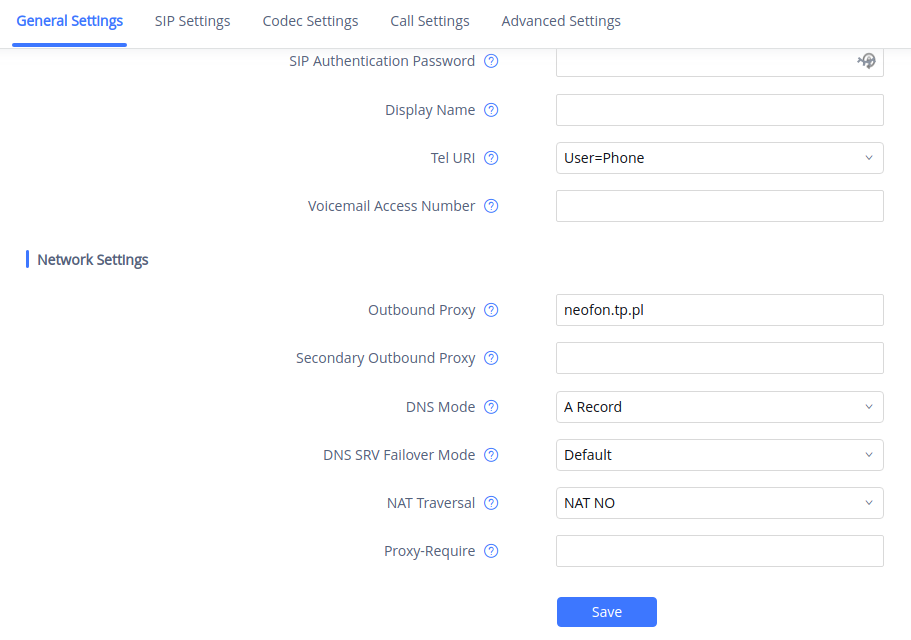The width and height of the screenshot is (911, 640).
Task: Click help icon beside SIP Authentication Password
Action: tap(491, 61)
